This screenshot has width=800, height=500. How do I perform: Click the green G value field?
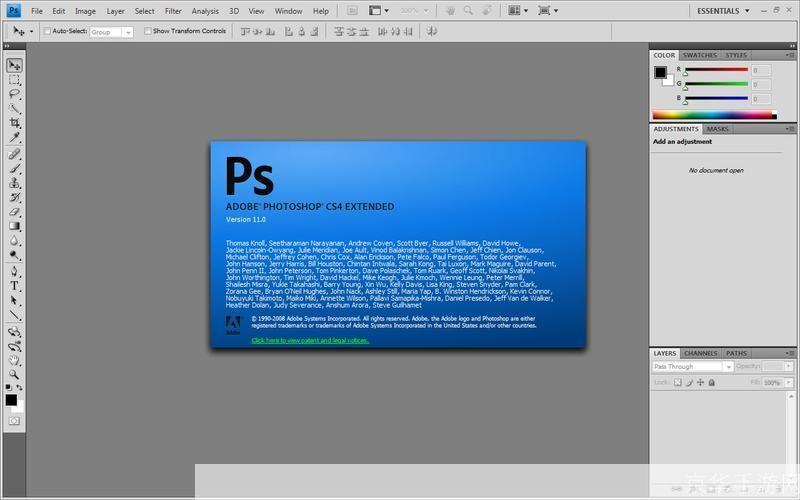point(761,84)
